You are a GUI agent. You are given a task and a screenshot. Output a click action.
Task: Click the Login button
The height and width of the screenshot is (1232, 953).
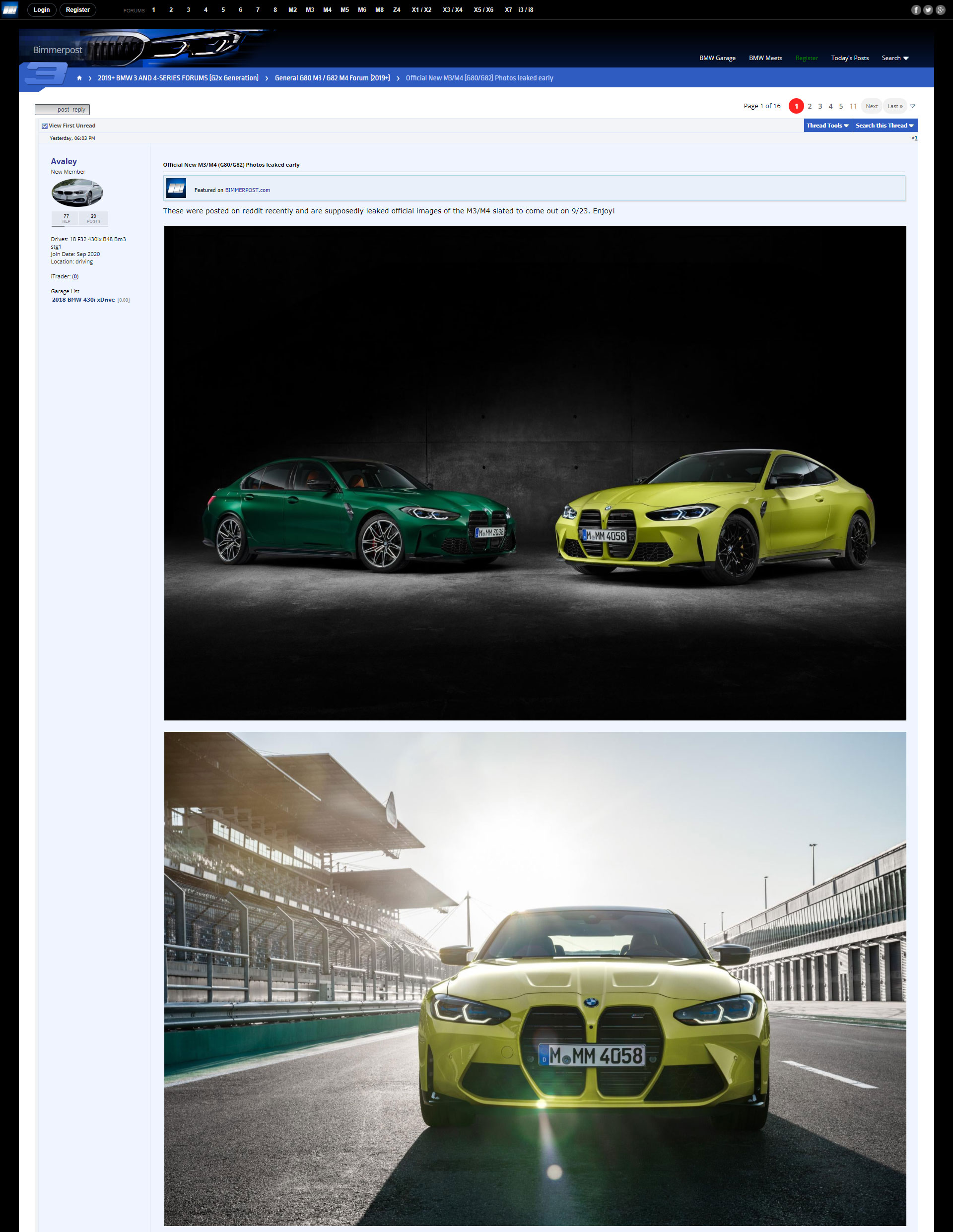pyautogui.click(x=42, y=9)
